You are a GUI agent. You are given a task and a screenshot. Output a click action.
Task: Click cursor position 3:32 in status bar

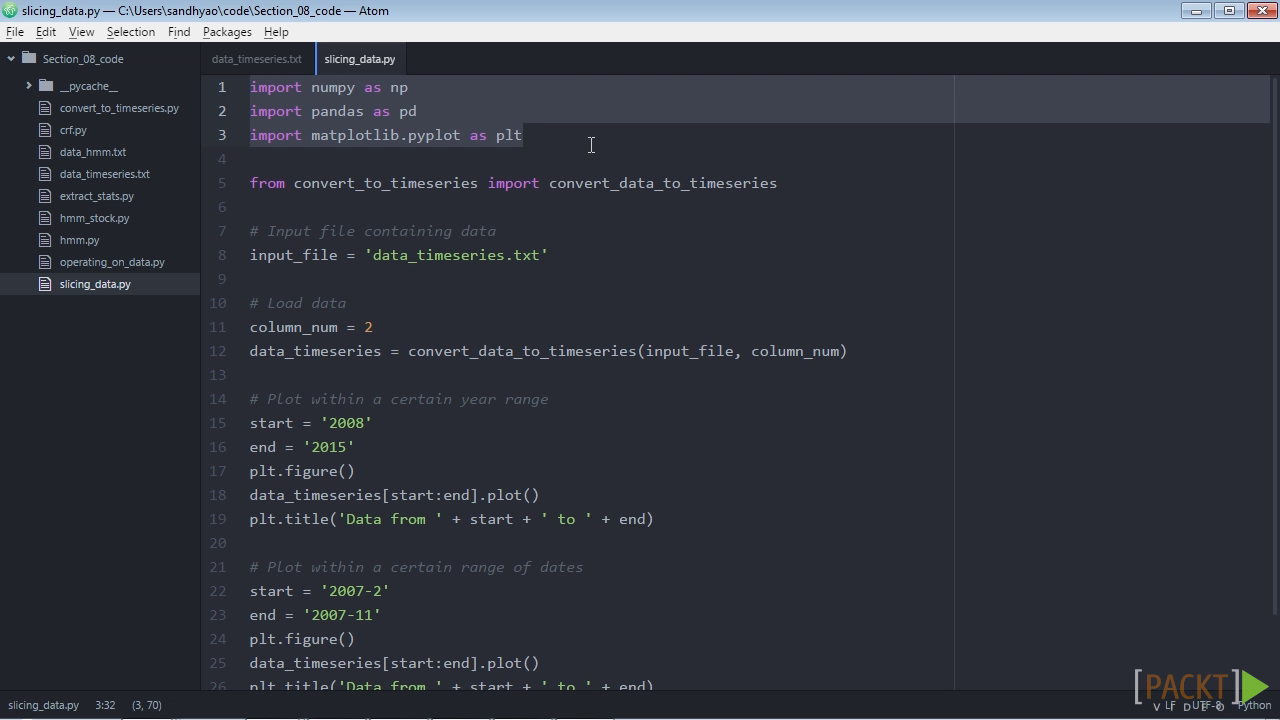pyautogui.click(x=105, y=705)
